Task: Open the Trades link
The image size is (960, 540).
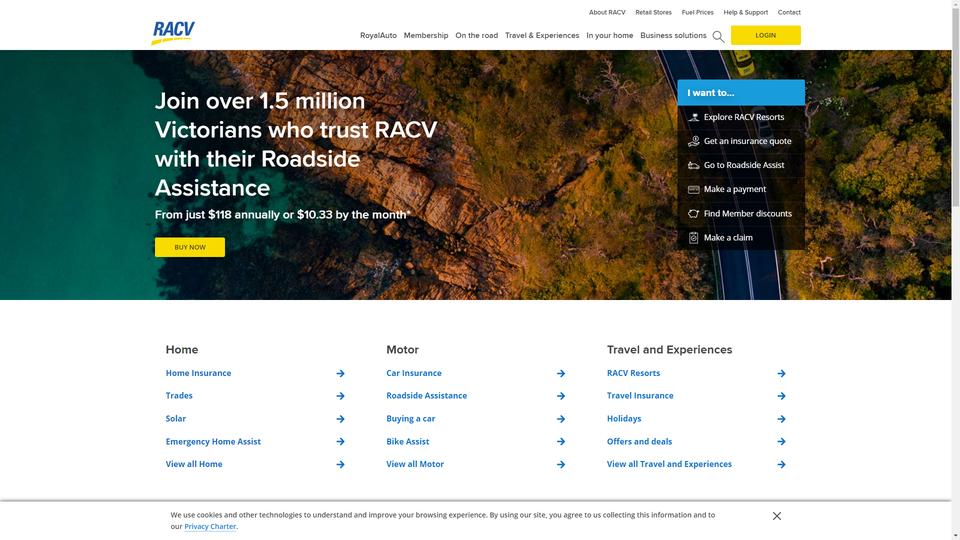Action: click(179, 396)
